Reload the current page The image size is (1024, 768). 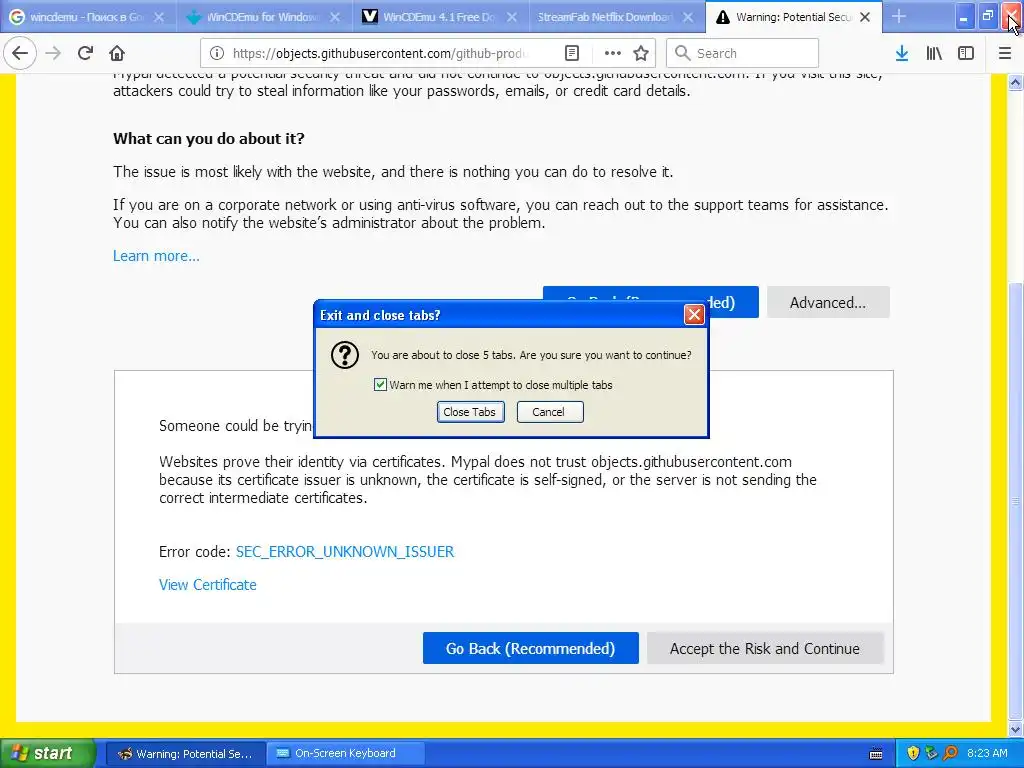click(x=85, y=53)
